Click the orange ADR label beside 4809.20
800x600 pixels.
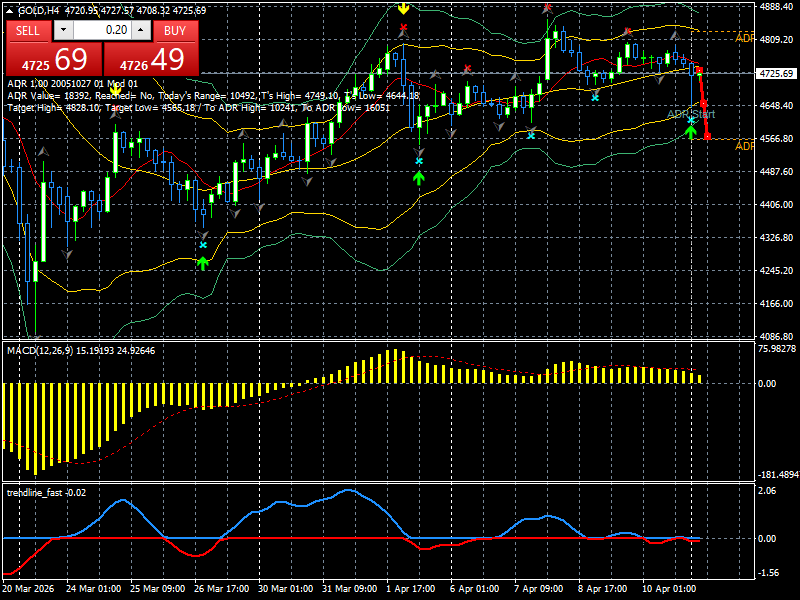click(744, 38)
